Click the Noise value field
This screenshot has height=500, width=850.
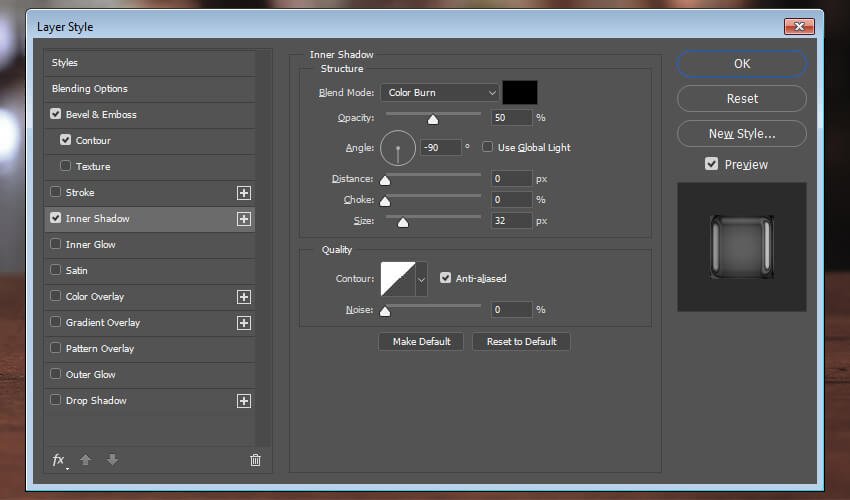[512, 310]
